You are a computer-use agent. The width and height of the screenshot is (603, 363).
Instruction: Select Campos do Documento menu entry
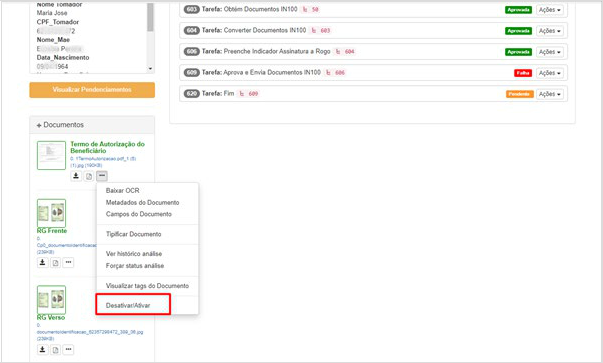[139, 214]
